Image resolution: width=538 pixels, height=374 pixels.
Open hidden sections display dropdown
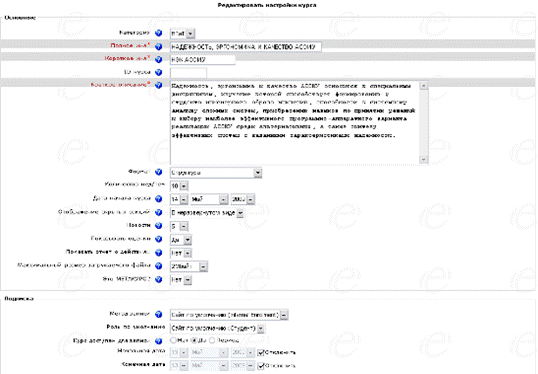click(207, 213)
